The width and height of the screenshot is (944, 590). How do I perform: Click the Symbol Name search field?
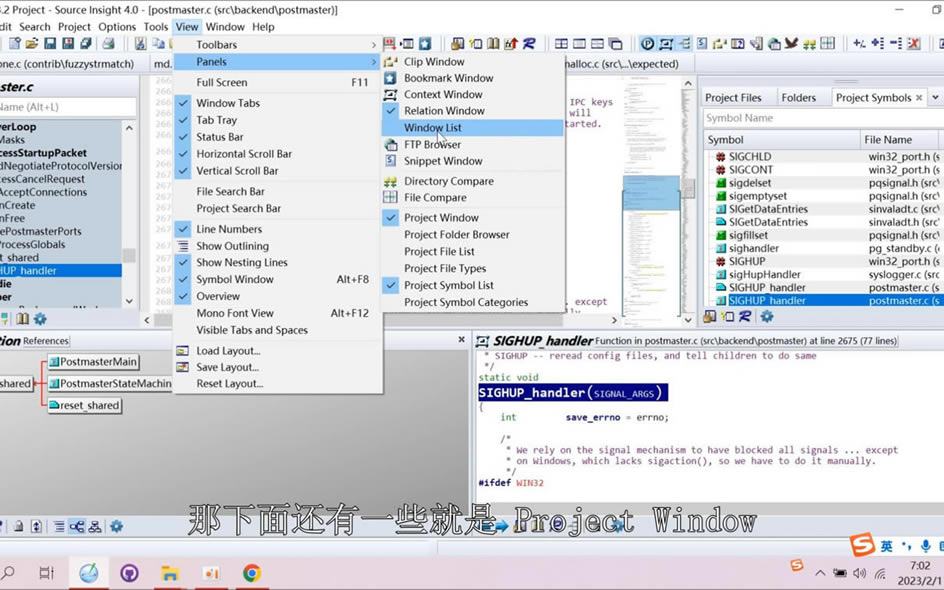tap(823, 118)
